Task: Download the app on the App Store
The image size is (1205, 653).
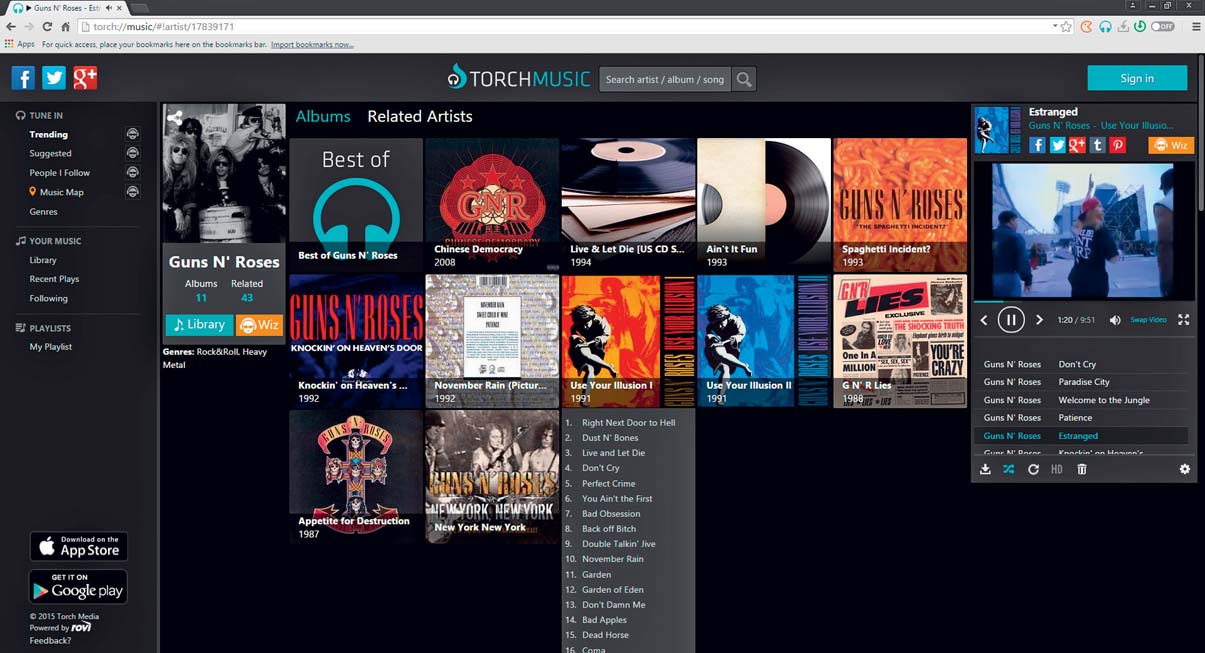Action: [x=78, y=546]
